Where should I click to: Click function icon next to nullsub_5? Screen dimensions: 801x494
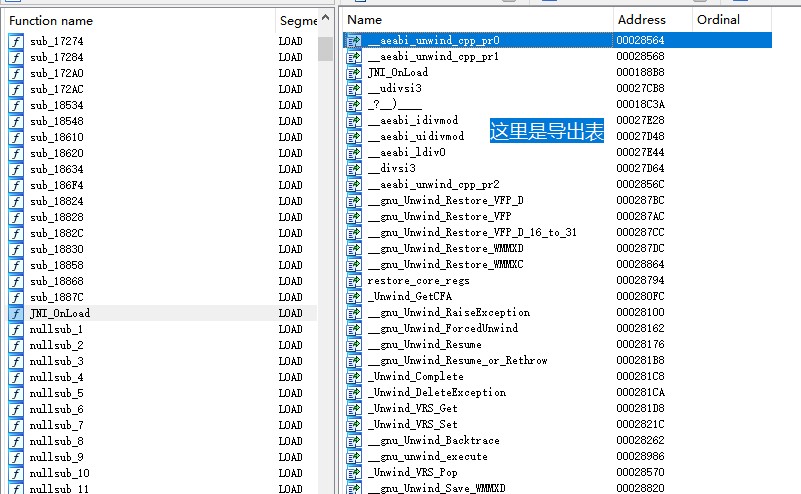pos(16,393)
